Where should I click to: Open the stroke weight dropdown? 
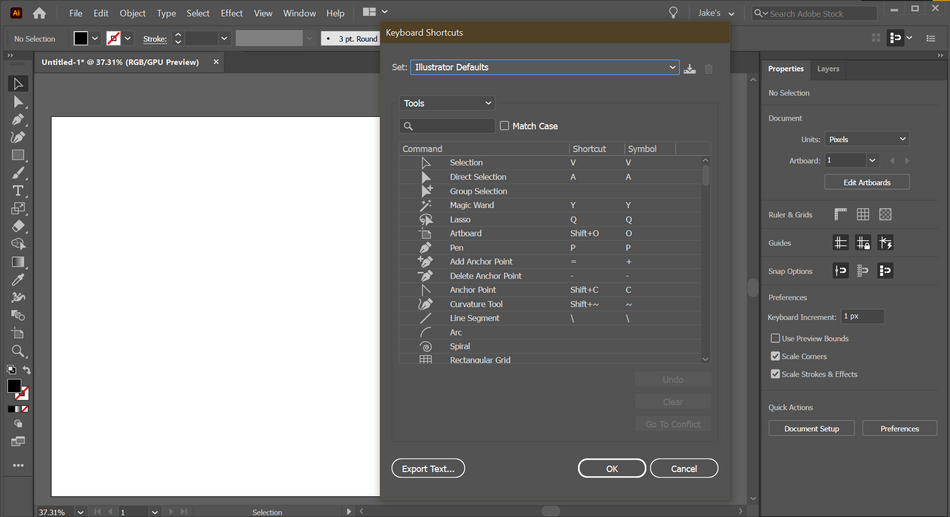tap(224, 38)
